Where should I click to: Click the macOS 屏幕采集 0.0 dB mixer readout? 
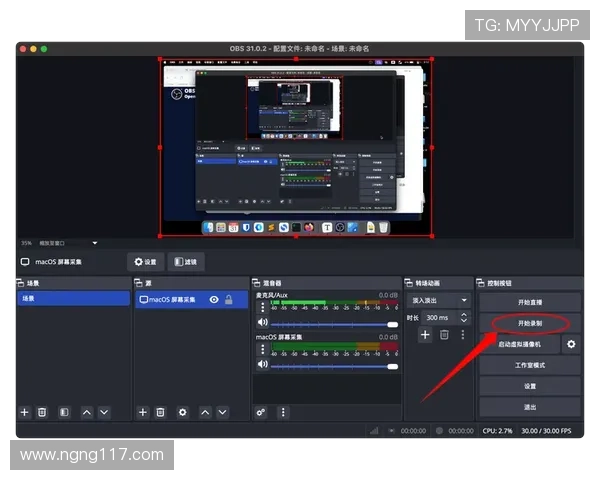coord(388,337)
